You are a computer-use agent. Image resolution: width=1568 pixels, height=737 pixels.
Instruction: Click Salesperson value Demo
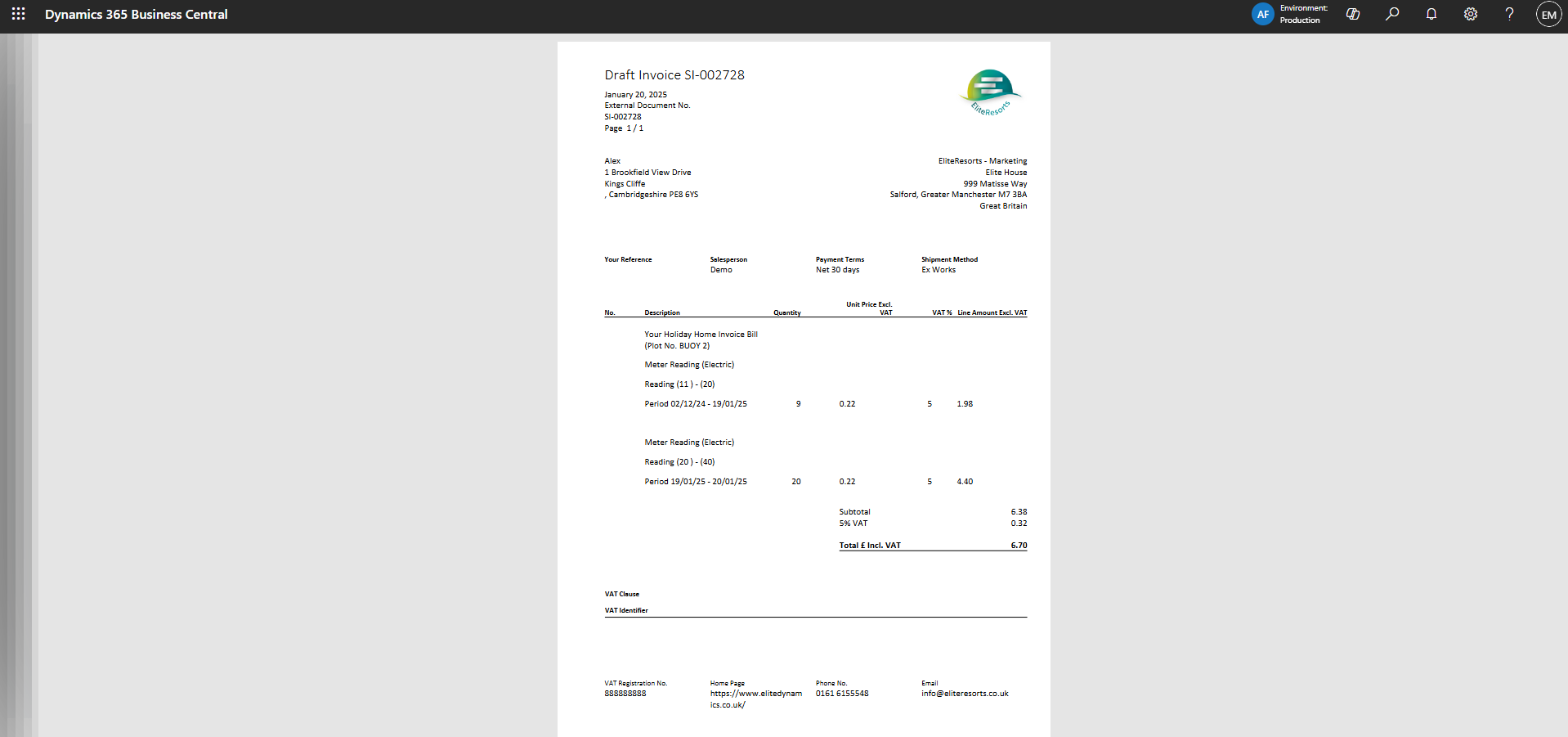click(721, 270)
